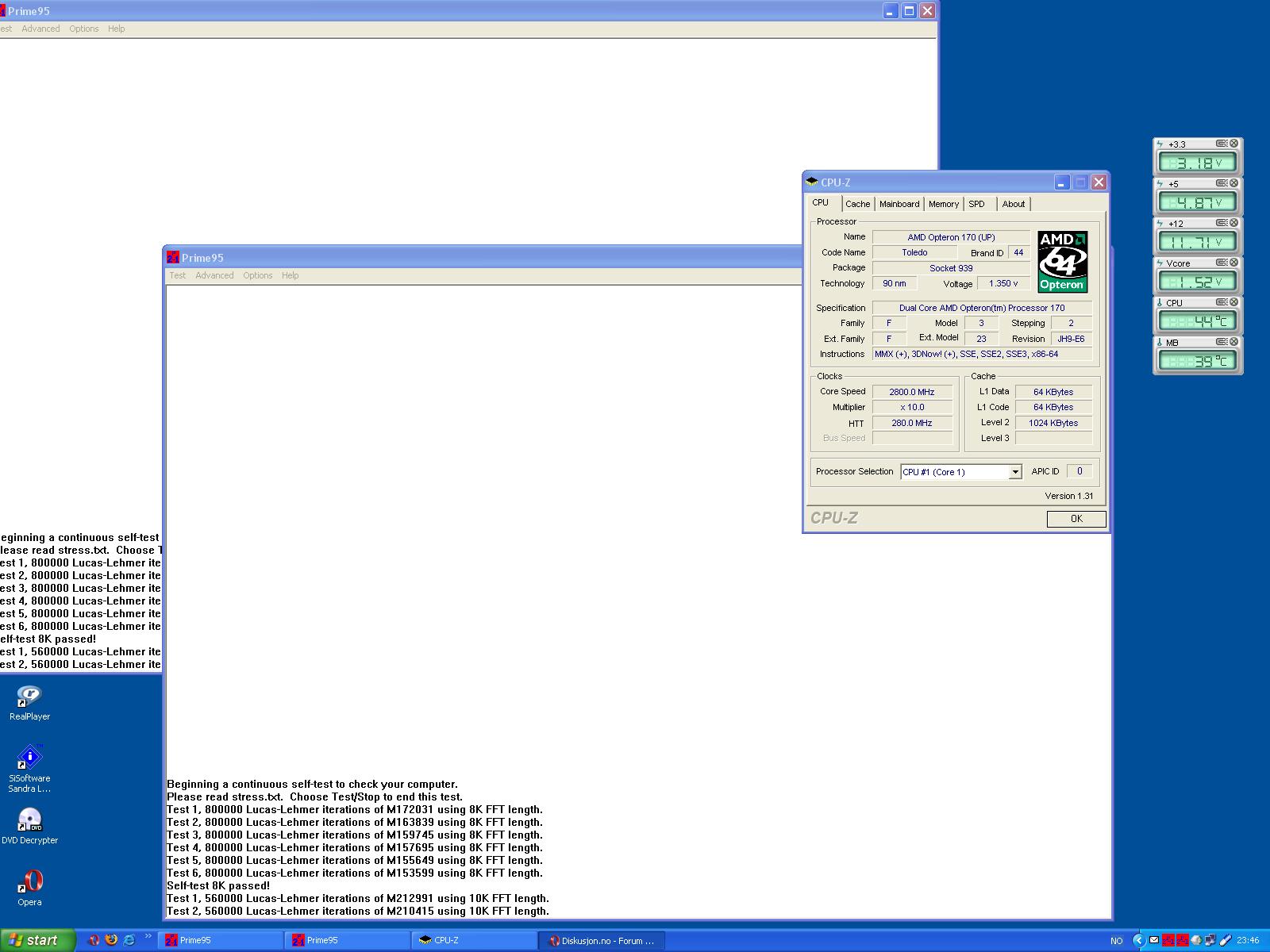Open settings on the +12 sensor widget
The image size is (1270, 952).
[x=1222, y=223]
